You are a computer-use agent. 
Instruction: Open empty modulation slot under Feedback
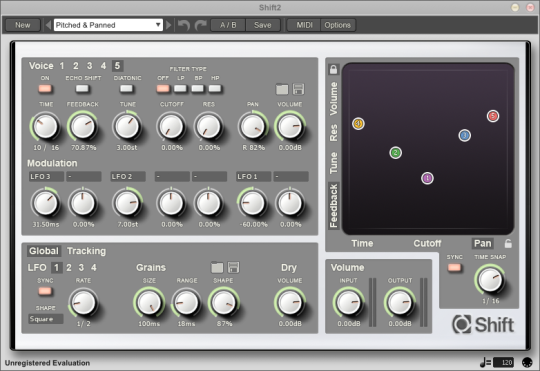[x=84, y=176]
